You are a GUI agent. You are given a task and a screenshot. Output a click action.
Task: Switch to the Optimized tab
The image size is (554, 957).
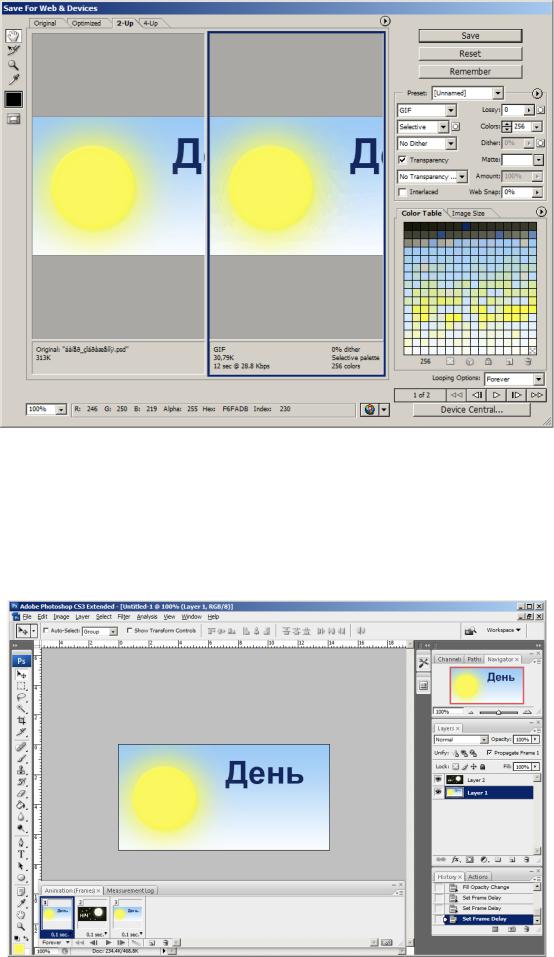(87, 23)
